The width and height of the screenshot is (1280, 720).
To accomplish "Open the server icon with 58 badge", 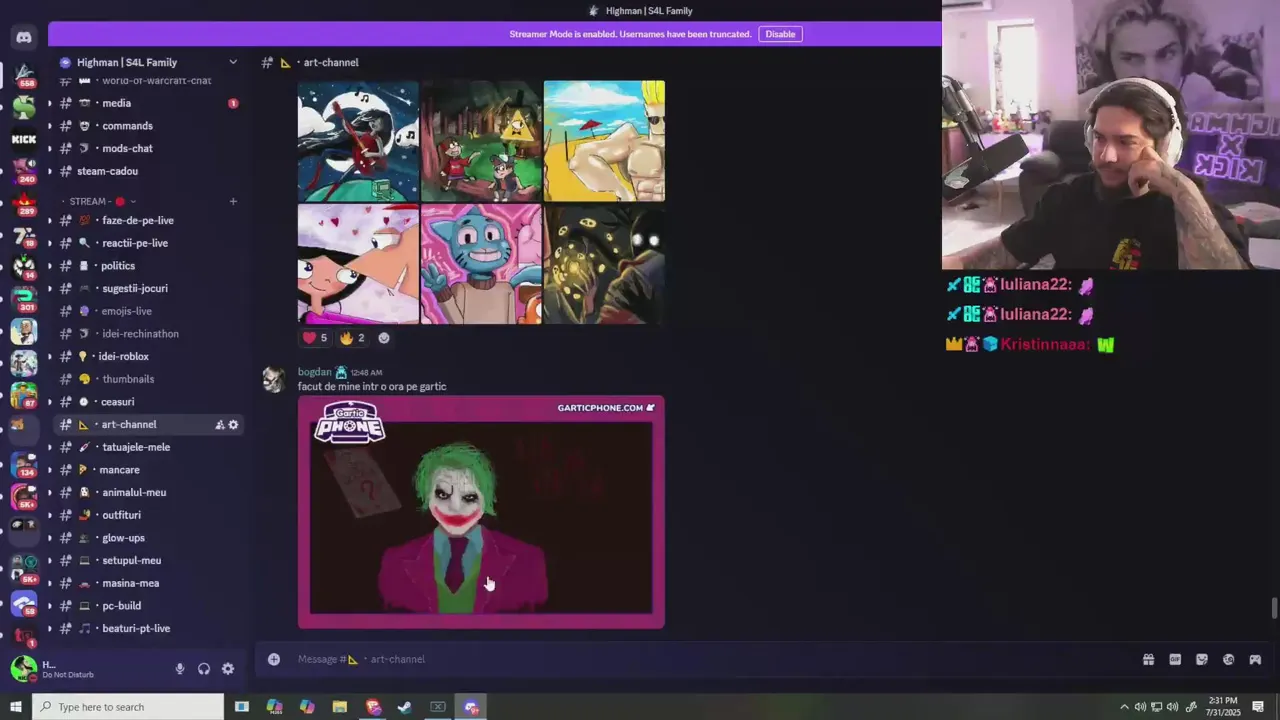I will [23, 603].
